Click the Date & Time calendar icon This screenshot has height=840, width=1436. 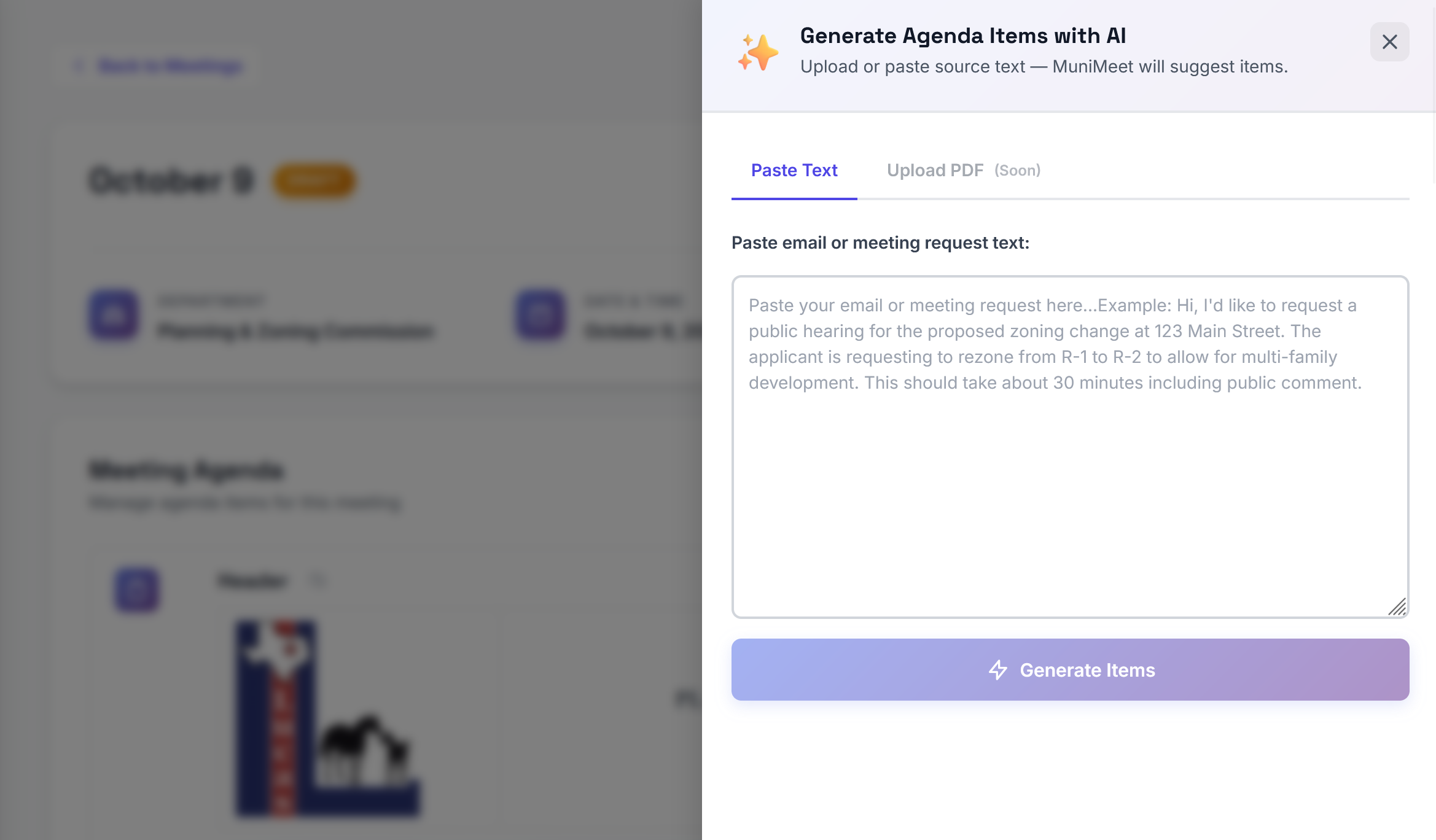pyautogui.click(x=539, y=315)
